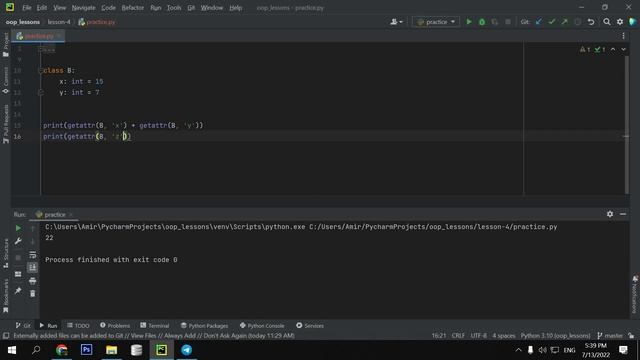Open the Code menu

coord(108,8)
